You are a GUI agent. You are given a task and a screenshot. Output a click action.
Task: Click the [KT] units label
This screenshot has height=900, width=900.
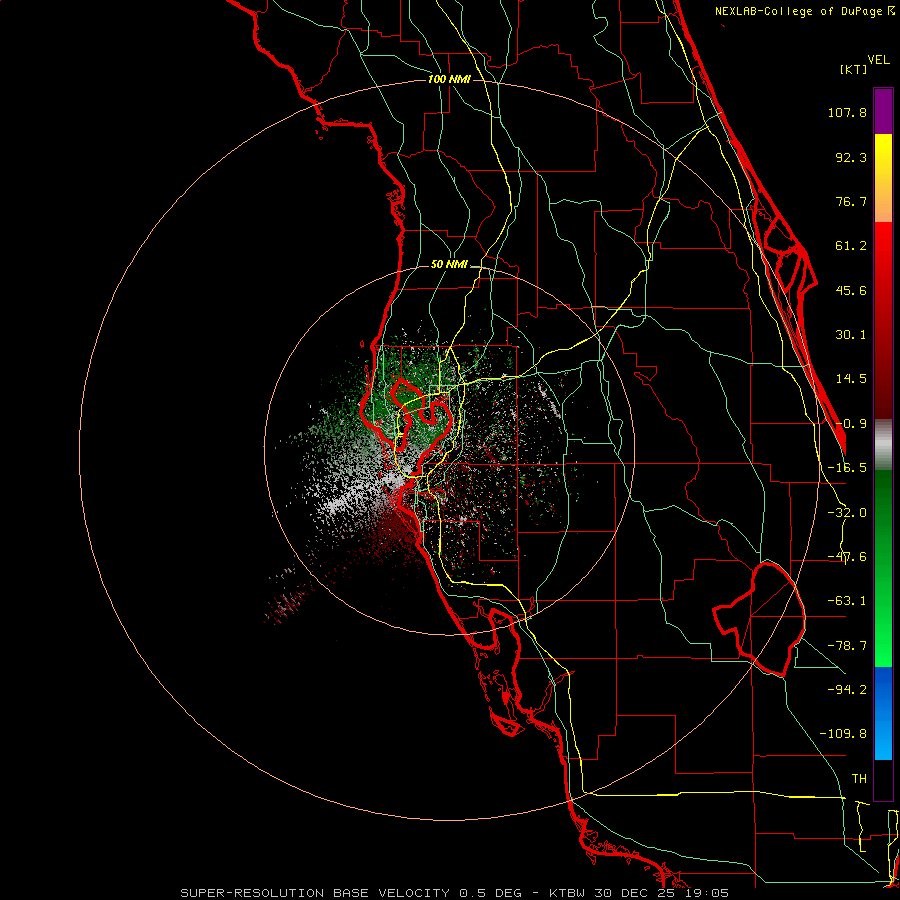click(854, 69)
